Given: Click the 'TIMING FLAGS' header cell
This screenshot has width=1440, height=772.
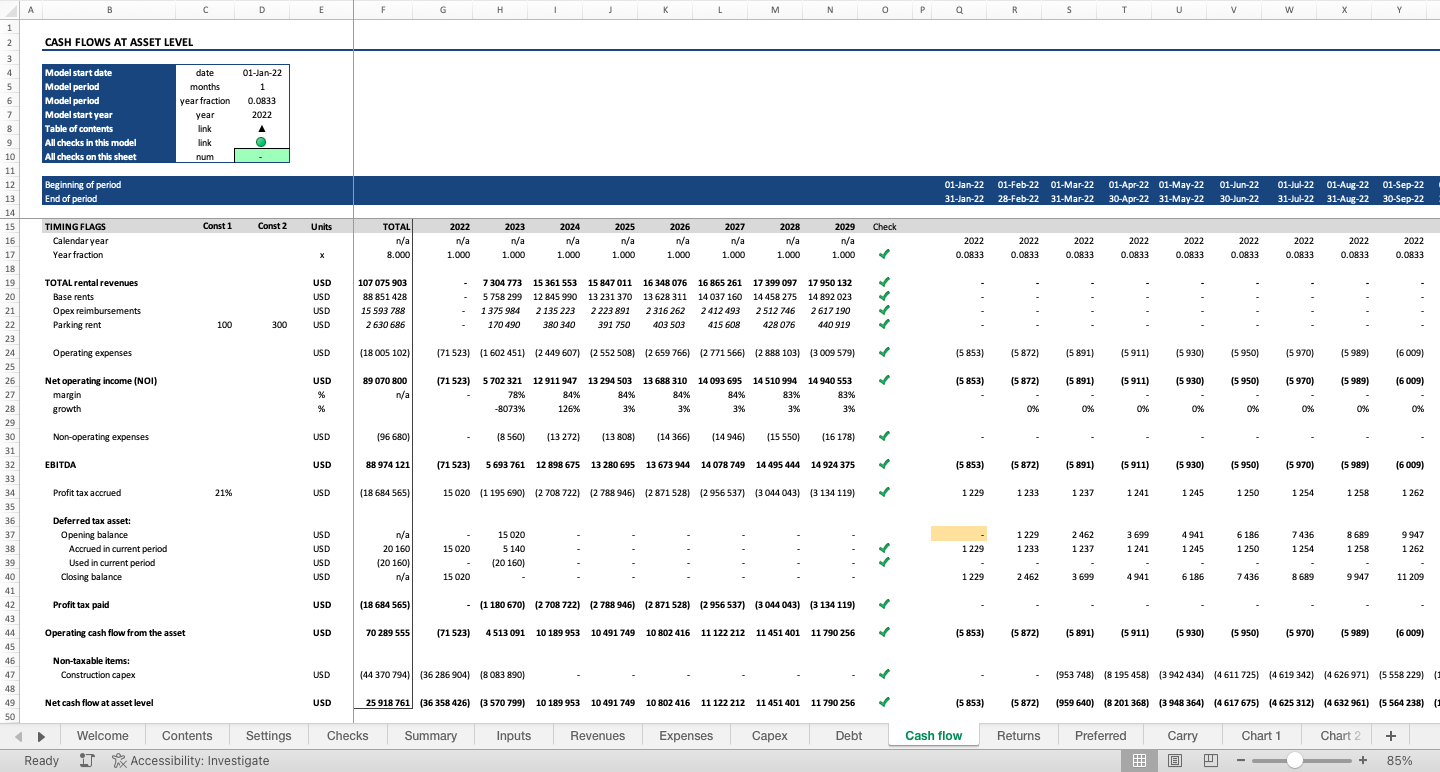Looking at the screenshot, I should [x=75, y=227].
